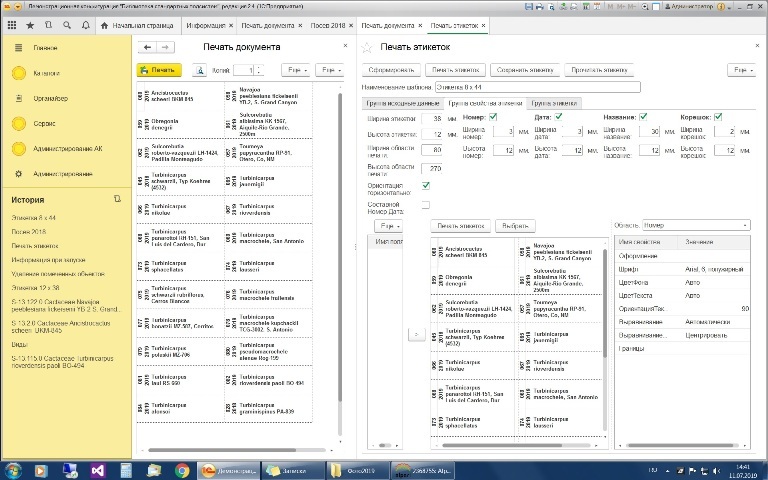Click the print preview icon next to Печать
Viewport: 768px width, 480px height.
coord(200,70)
